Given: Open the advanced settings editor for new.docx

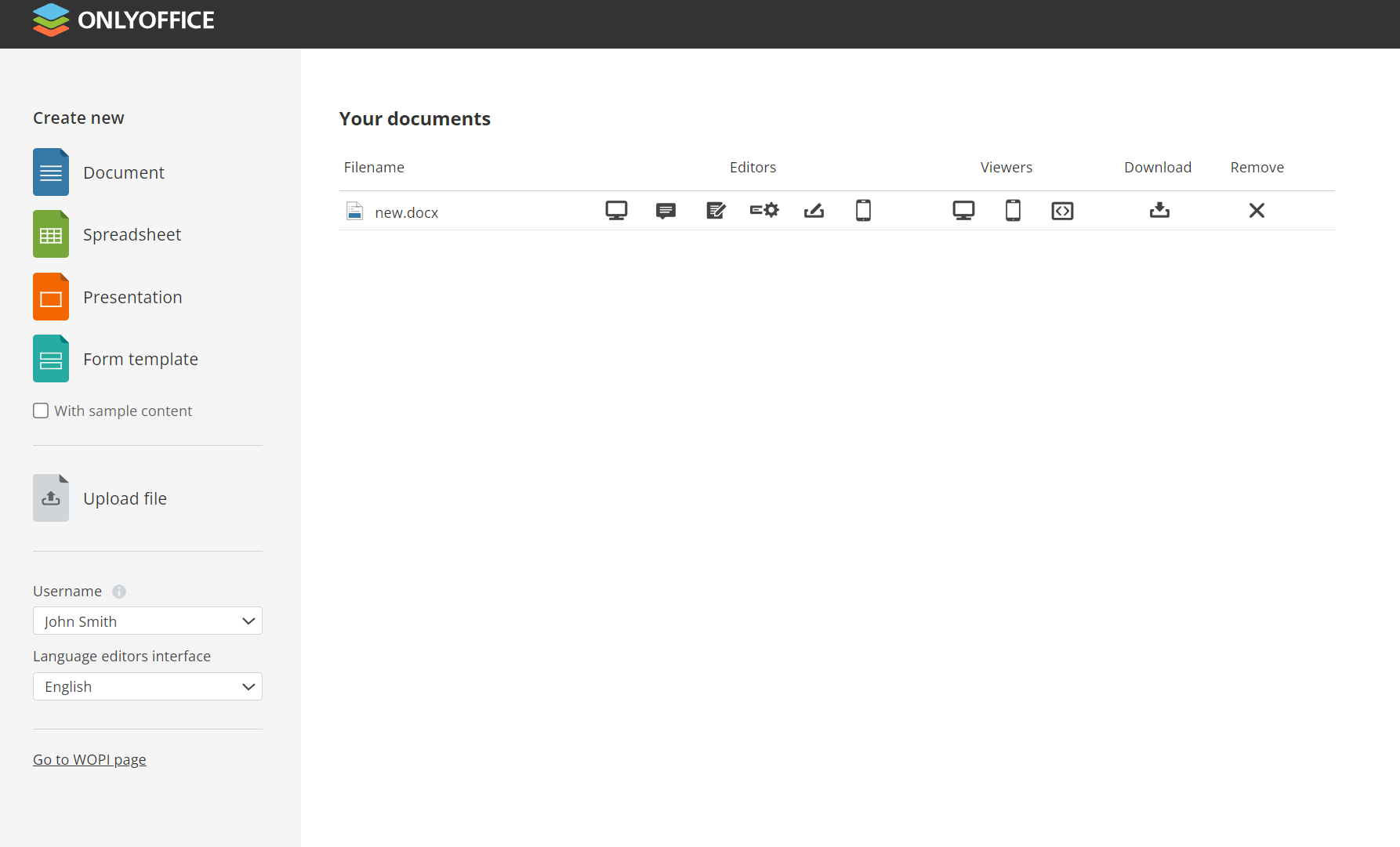Looking at the screenshot, I should click(763, 210).
